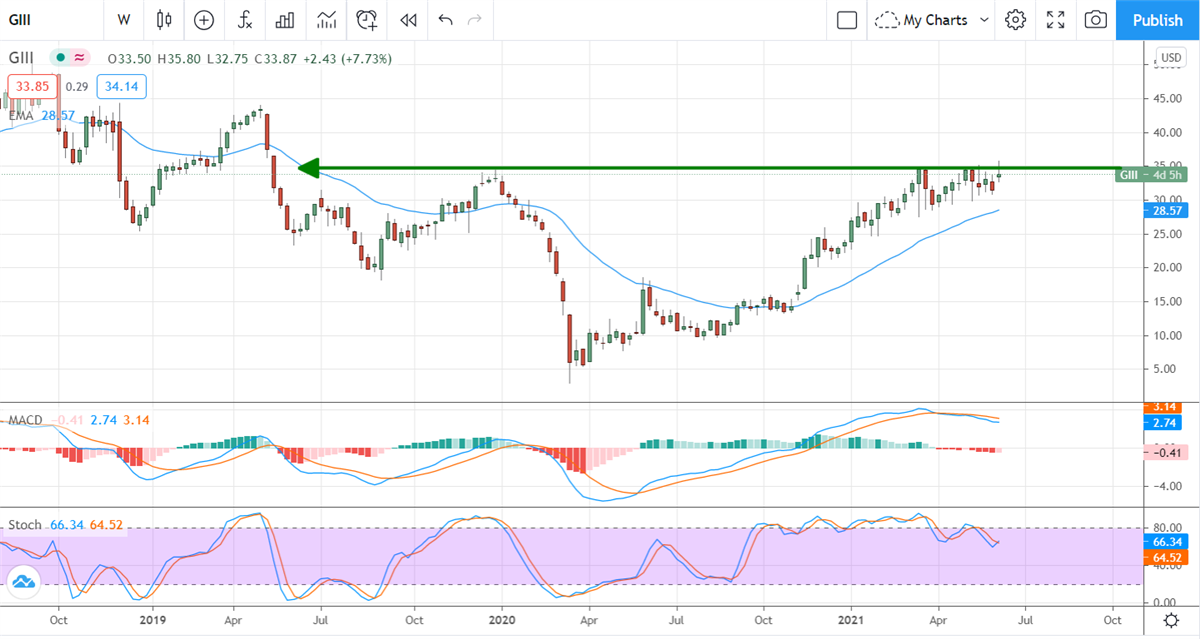Click the Stoch indicator label
Image resolution: width=1200 pixels, height=639 pixels.
pyautogui.click(x=25, y=525)
